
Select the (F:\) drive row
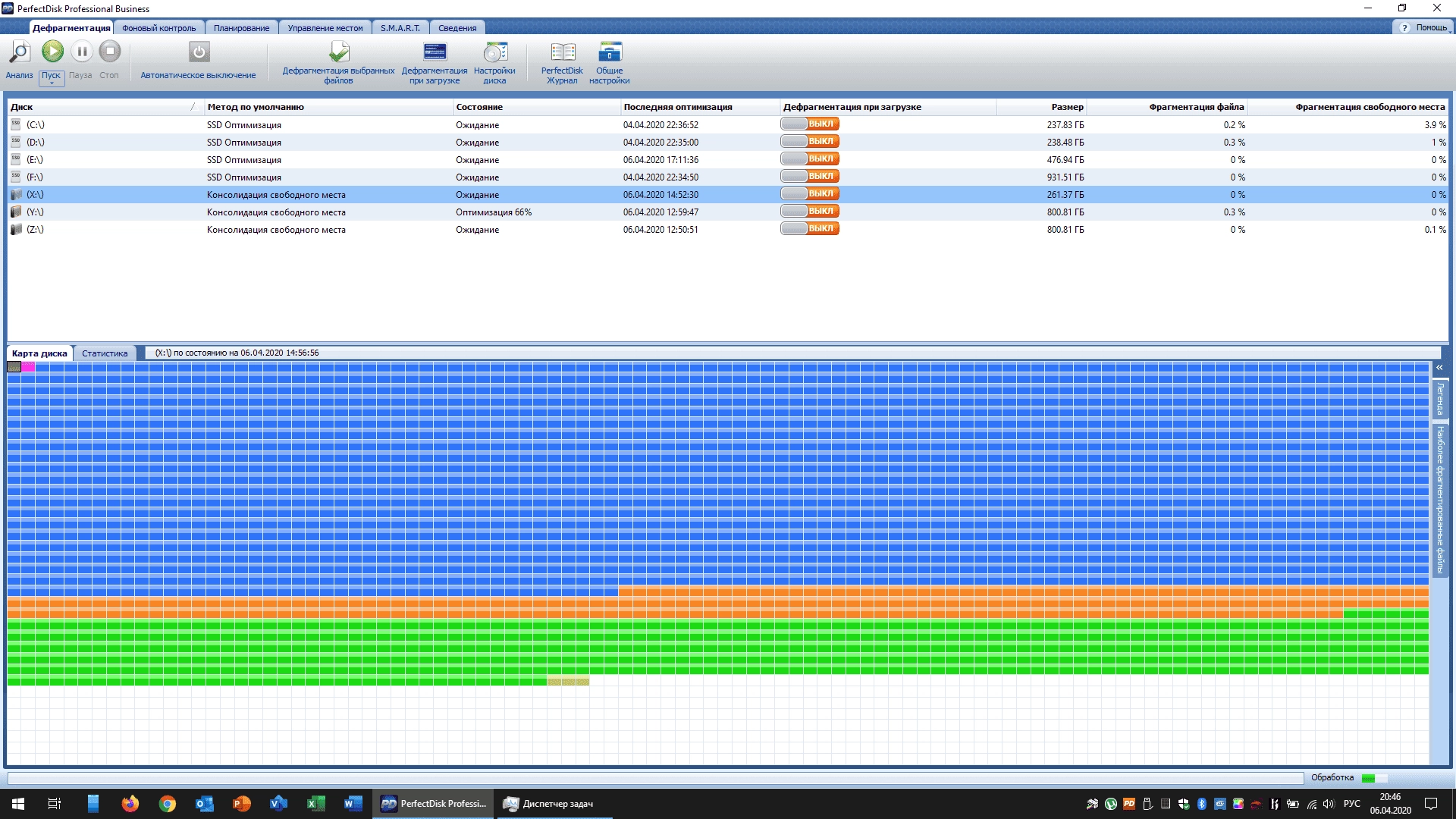[x=728, y=177]
